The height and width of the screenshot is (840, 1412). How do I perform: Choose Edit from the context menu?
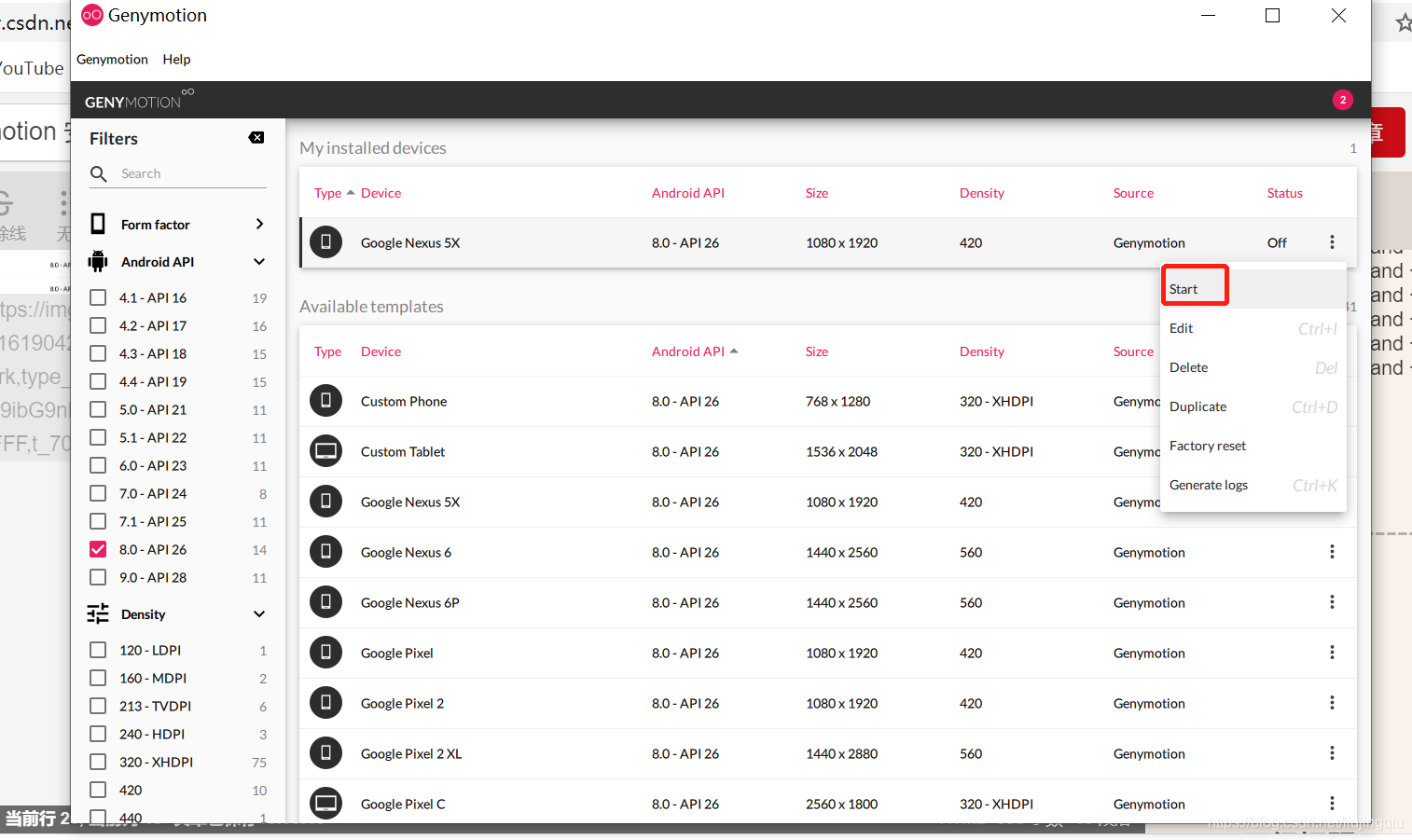(1253, 328)
